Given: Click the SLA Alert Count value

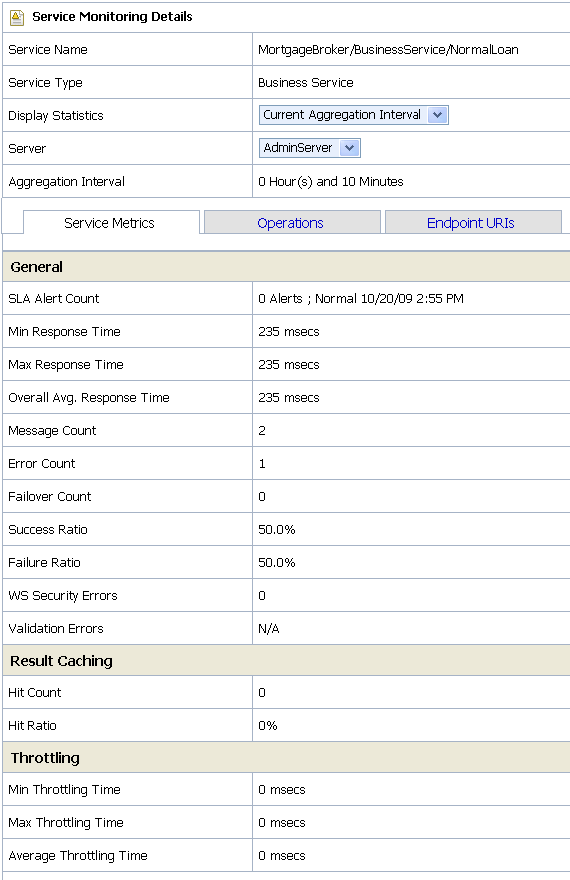Looking at the screenshot, I should [361, 299].
